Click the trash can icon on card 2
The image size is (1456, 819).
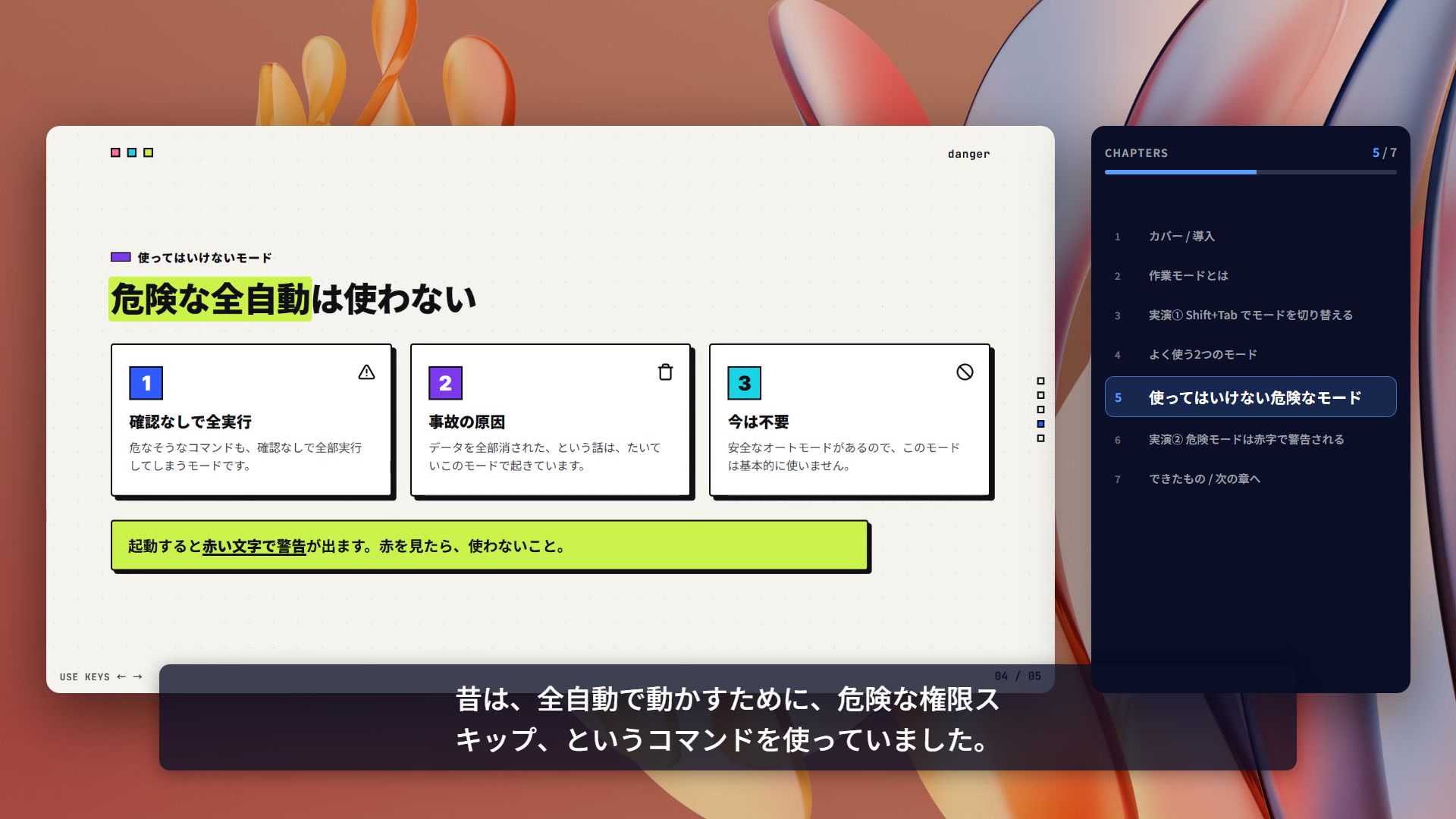tap(665, 372)
